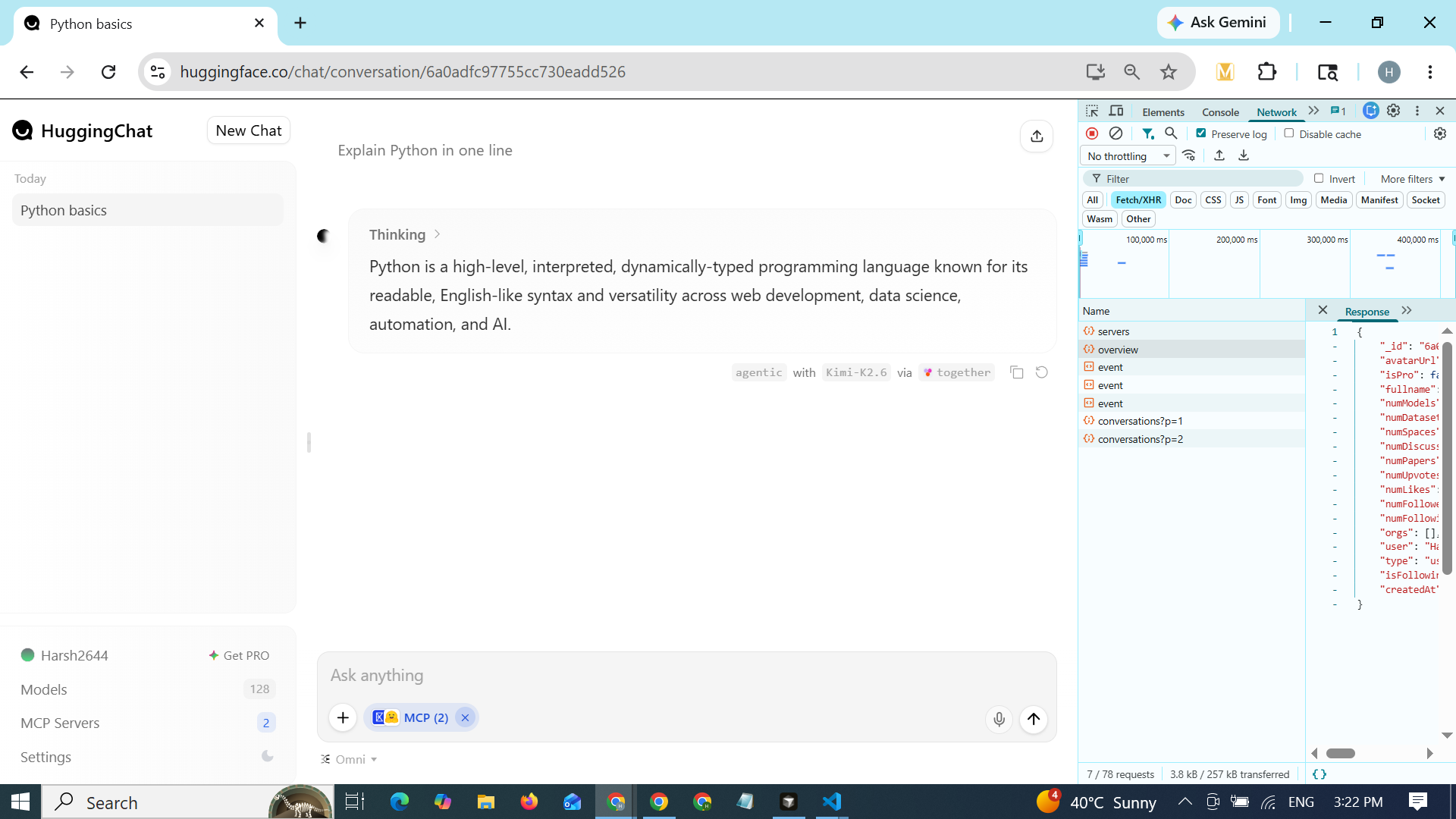Toggle the CSS type filter
The image size is (1456, 819).
click(x=1213, y=200)
